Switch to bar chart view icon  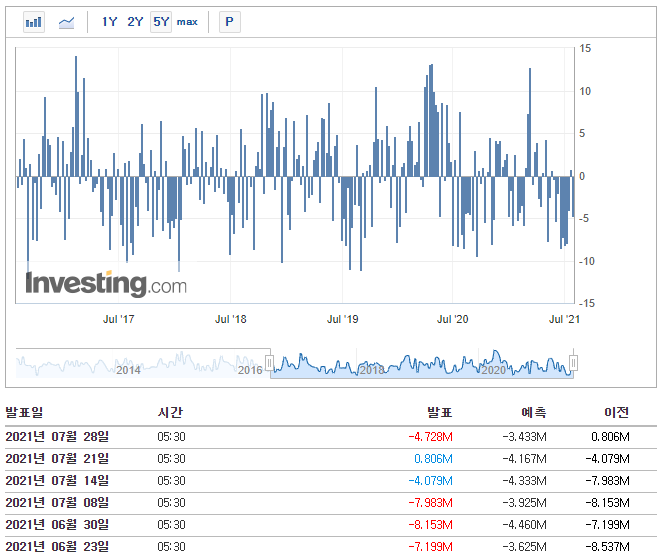pos(34,22)
